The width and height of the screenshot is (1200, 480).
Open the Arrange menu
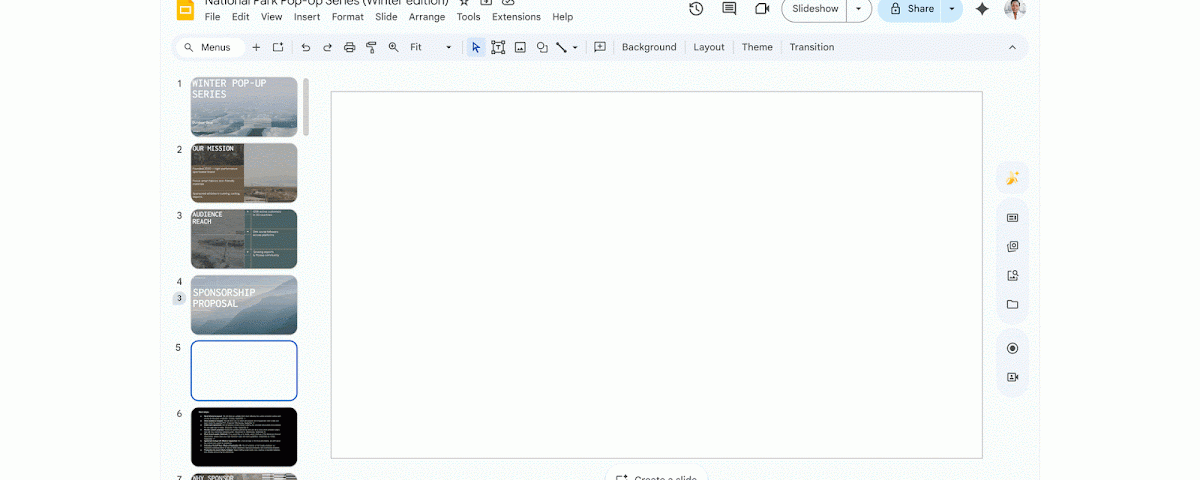coord(427,17)
